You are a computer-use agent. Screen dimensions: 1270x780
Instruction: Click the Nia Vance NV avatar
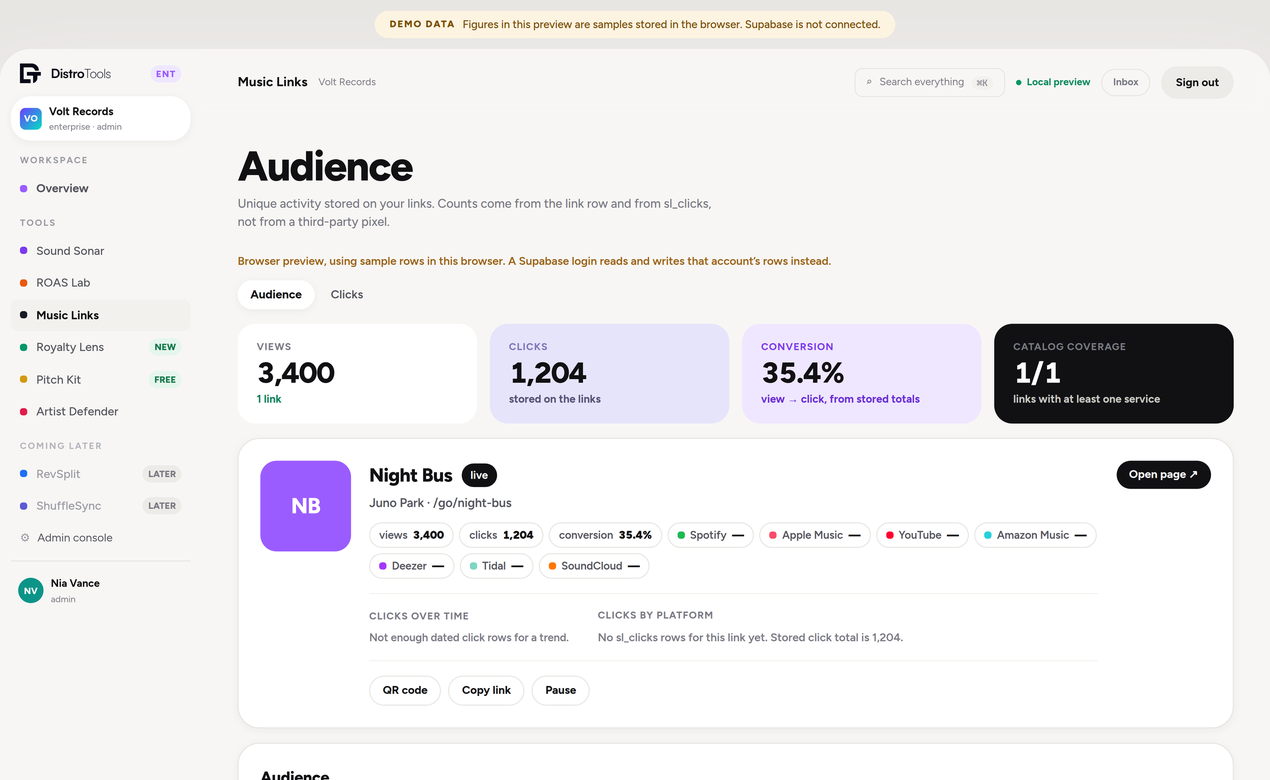31,591
